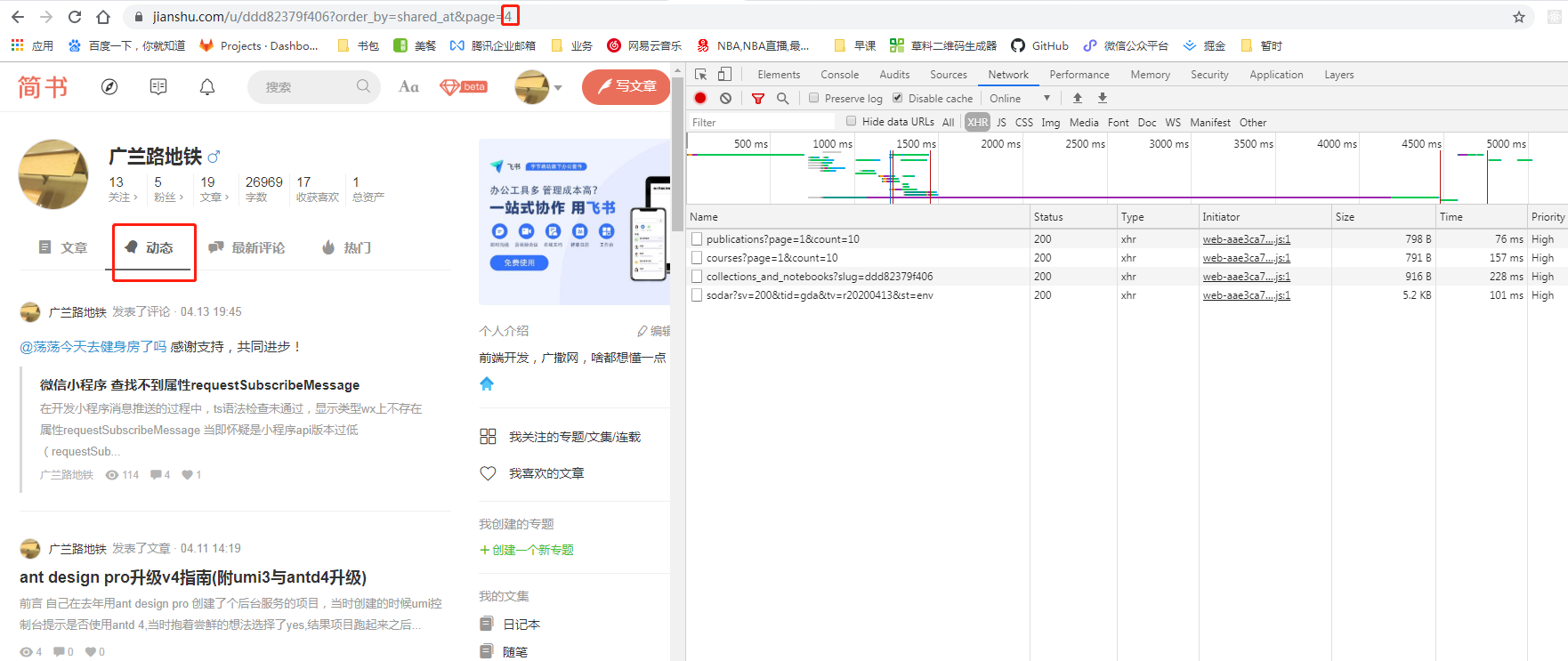
Task: Click the 免费使用 button in the ad
Action: pos(519,262)
